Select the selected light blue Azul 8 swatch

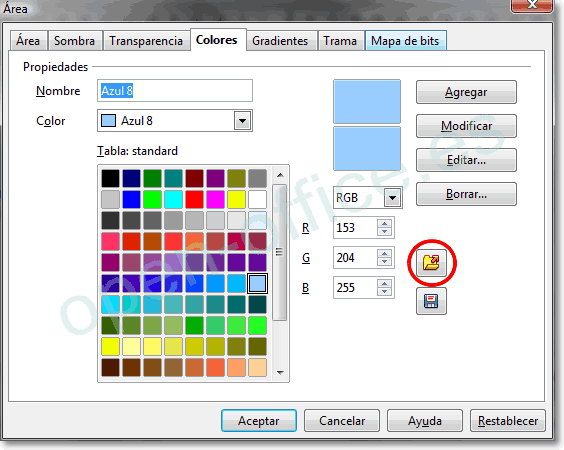pyautogui.click(x=258, y=283)
